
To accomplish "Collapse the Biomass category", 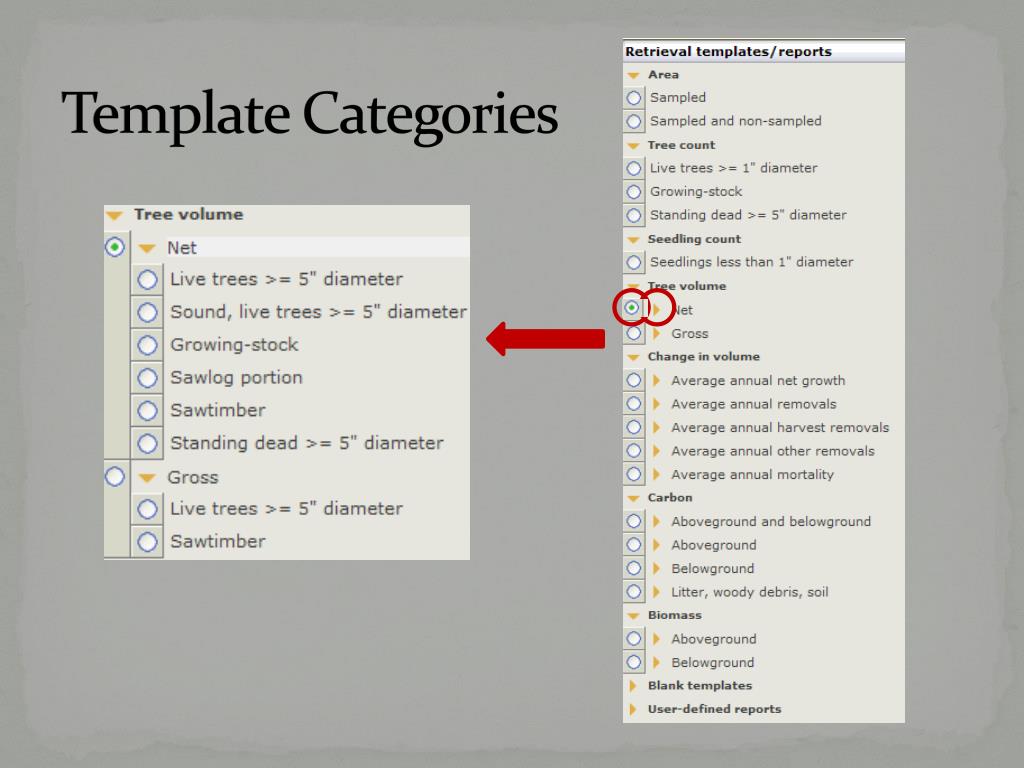I will (x=633, y=616).
